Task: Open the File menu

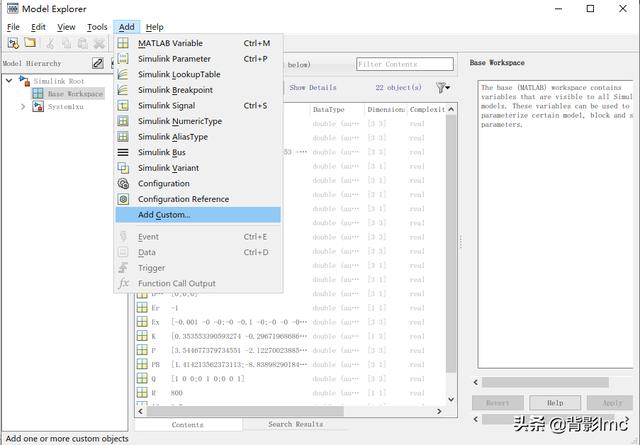Action: (13, 27)
